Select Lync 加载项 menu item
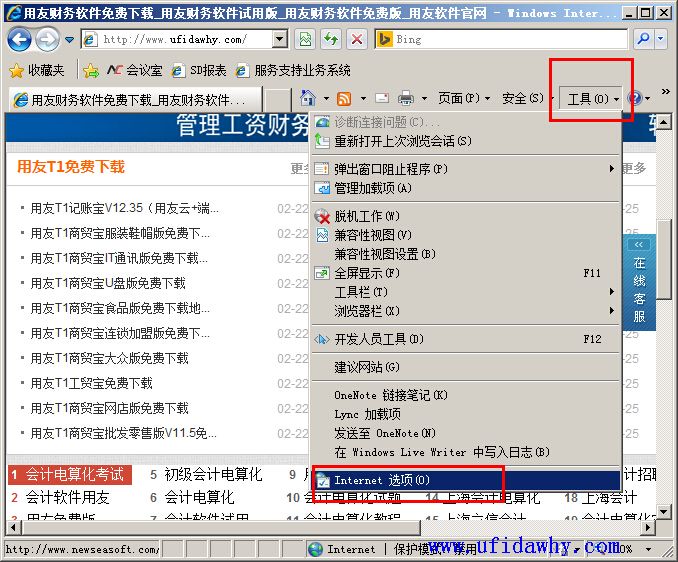The height and width of the screenshot is (562, 678). coord(465,414)
